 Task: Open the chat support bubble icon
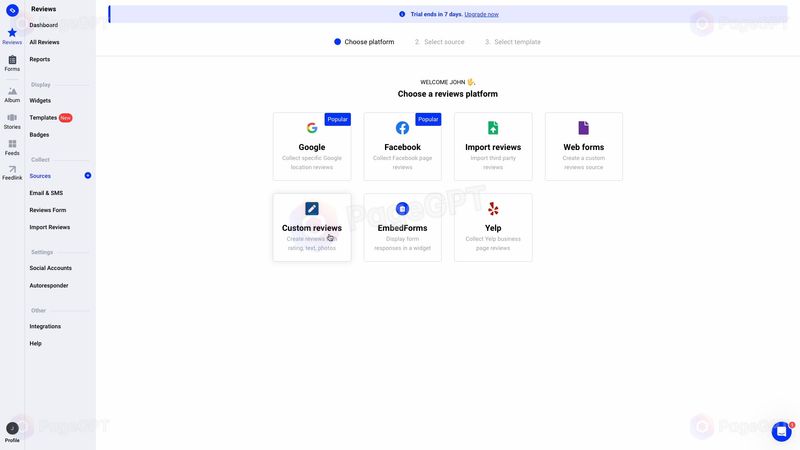(x=781, y=432)
